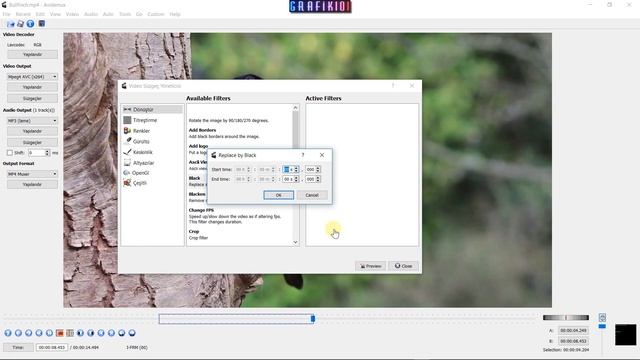640x360 pixels.
Task: Select the Crop filter entry
Action: click(x=240, y=235)
